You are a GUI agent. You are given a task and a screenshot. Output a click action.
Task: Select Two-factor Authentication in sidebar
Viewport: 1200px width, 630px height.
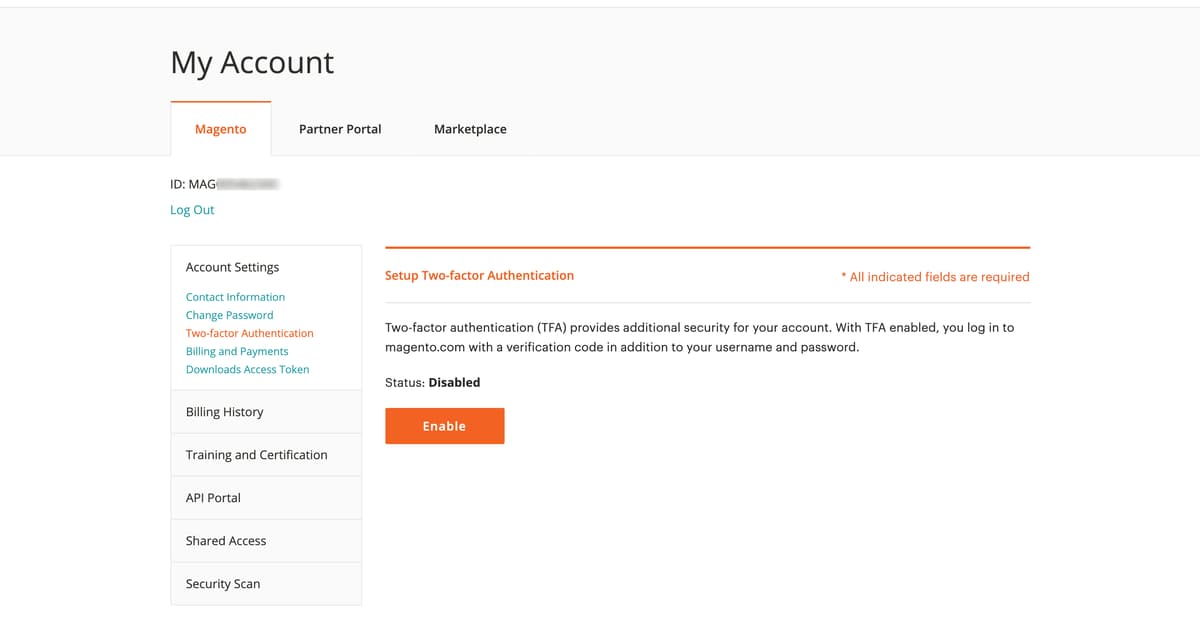(x=249, y=333)
